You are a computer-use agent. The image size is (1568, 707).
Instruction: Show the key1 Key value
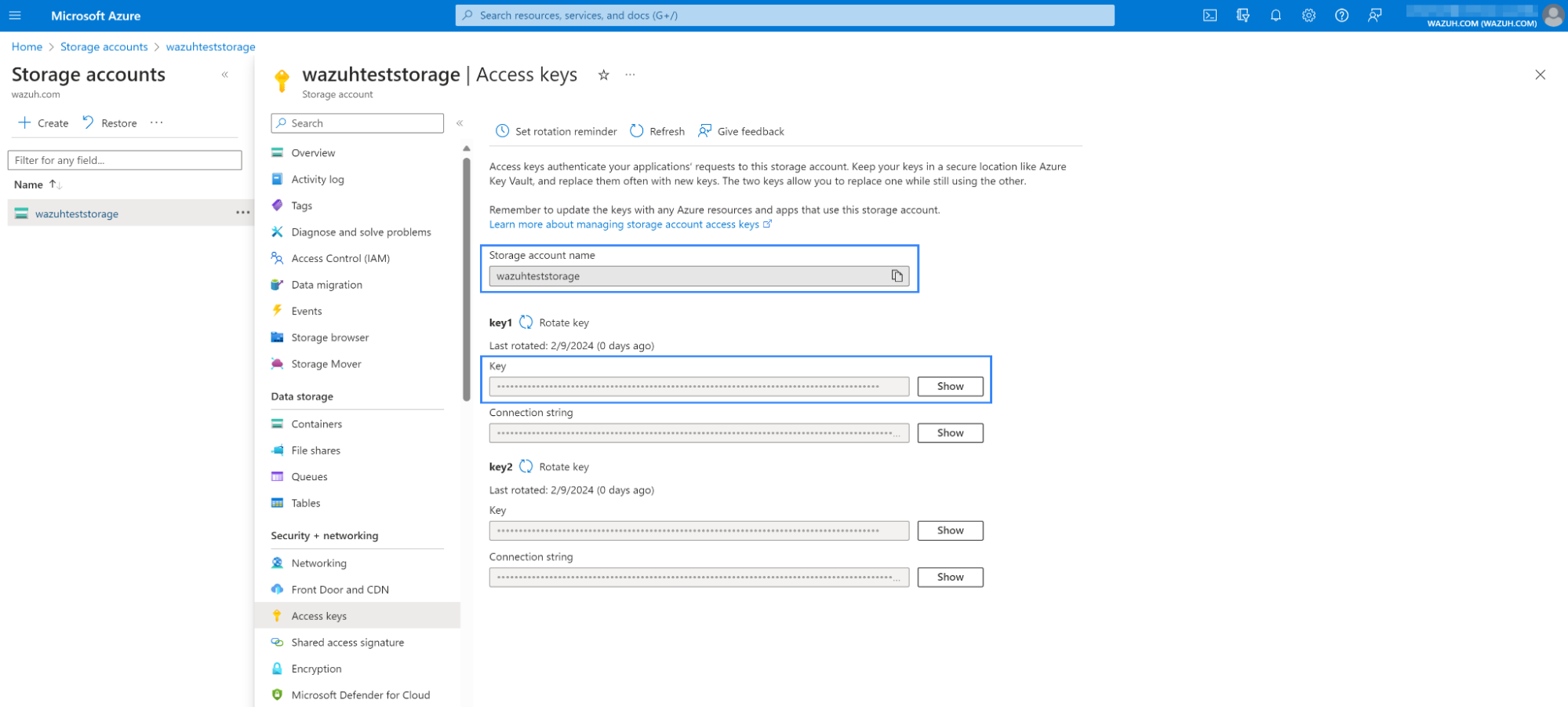click(949, 386)
